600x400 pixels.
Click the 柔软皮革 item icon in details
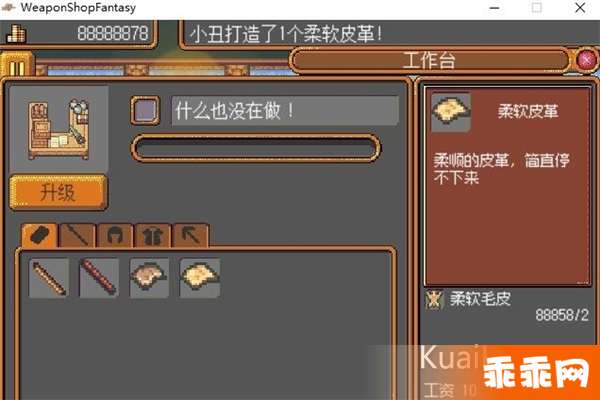pos(451,111)
